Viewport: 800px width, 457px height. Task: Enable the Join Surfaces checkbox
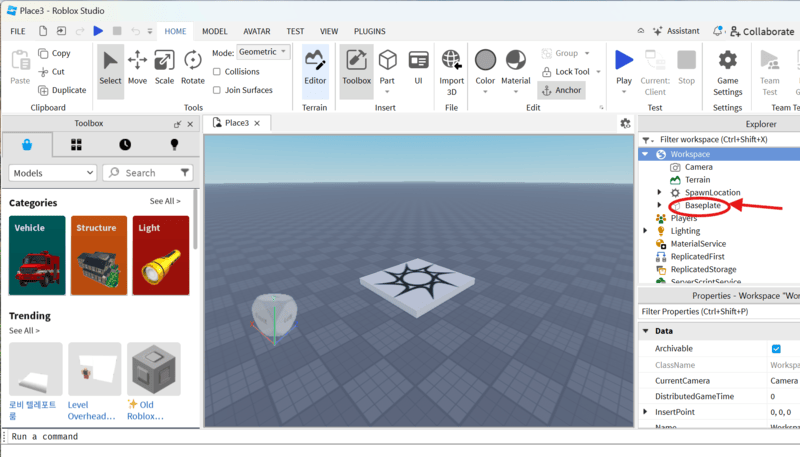(x=217, y=90)
